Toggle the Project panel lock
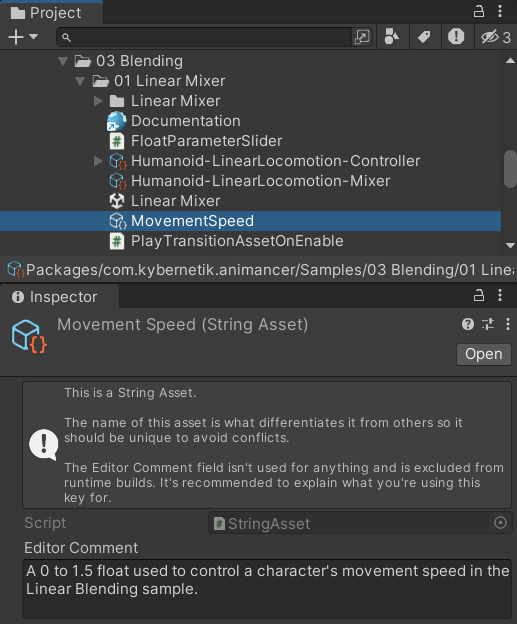517x624 pixels. (479, 12)
